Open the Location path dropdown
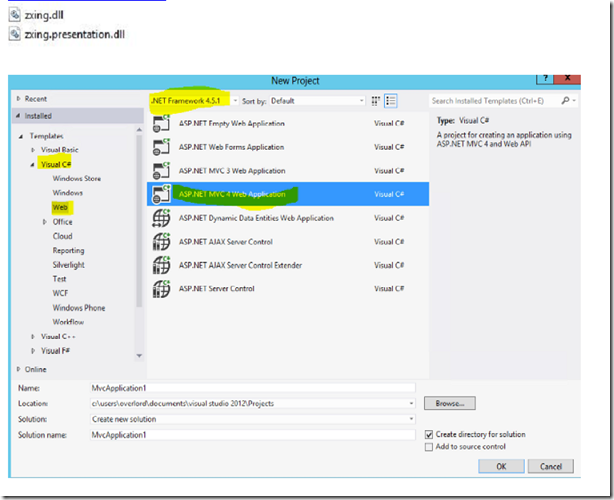 coord(411,403)
